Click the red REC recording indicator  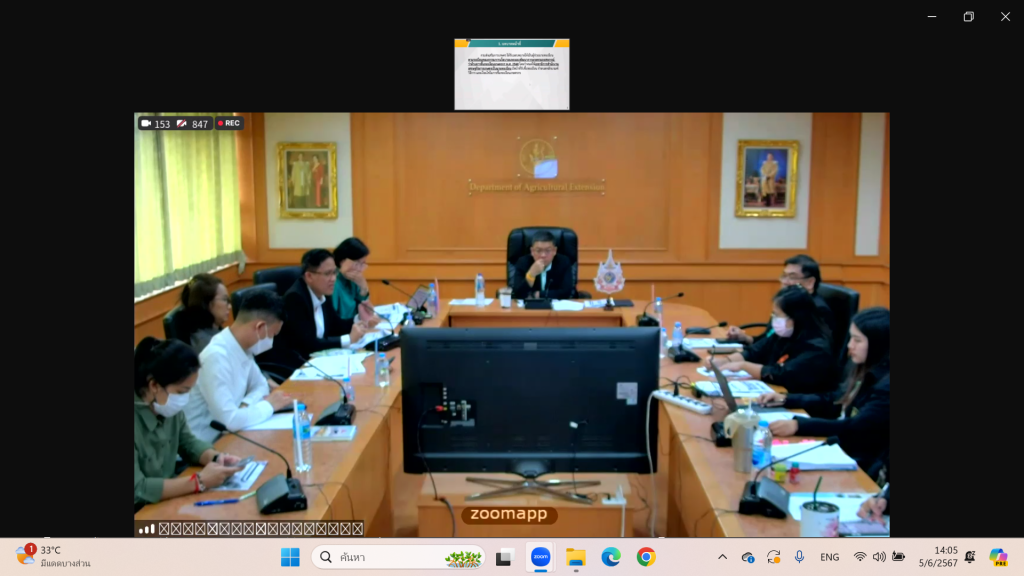(228, 123)
